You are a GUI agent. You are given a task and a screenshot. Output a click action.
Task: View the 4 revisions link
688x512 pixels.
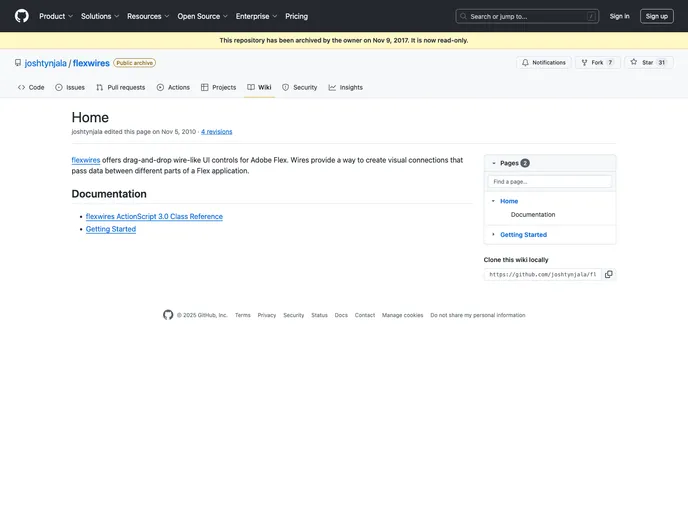(x=217, y=132)
